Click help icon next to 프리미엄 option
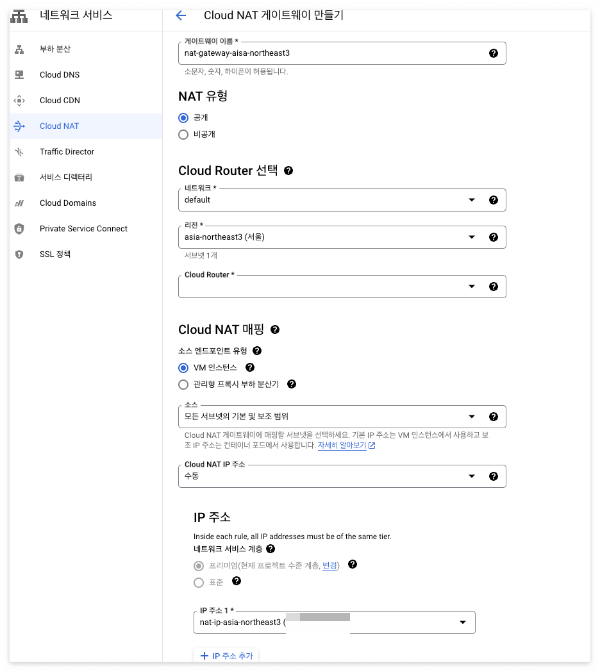600x671 pixels. click(x=353, y=564)
